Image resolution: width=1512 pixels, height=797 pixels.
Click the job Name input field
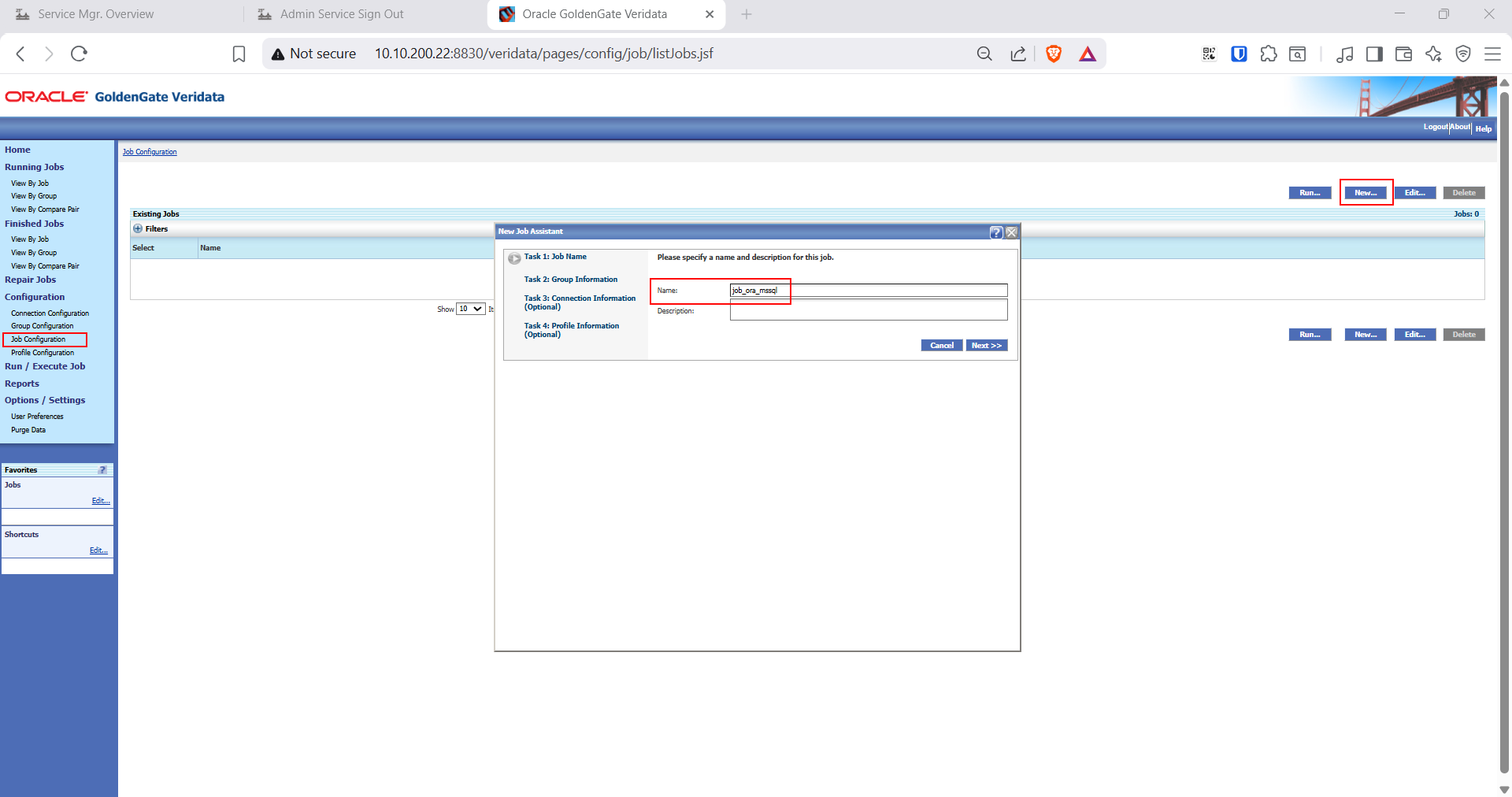(x=869, y=291)
